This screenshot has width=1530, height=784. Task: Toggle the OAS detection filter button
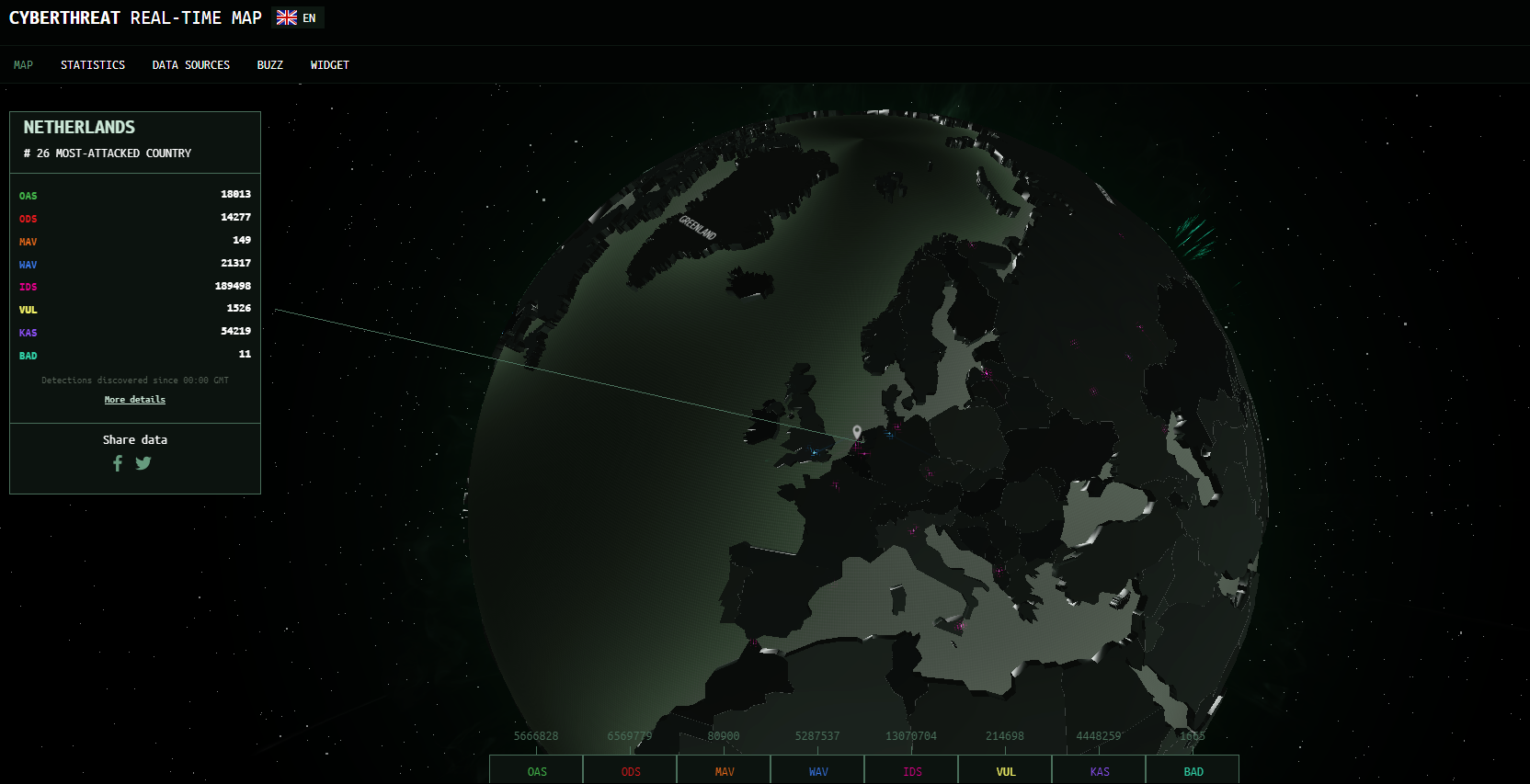[x=537, y=770]
